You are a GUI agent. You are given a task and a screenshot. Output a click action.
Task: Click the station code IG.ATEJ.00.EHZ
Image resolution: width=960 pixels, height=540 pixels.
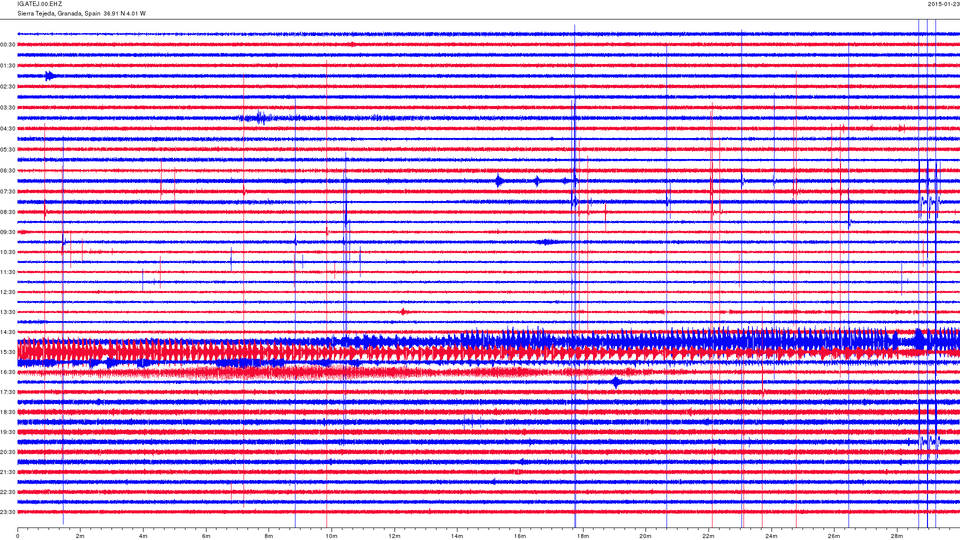(40, 4)
